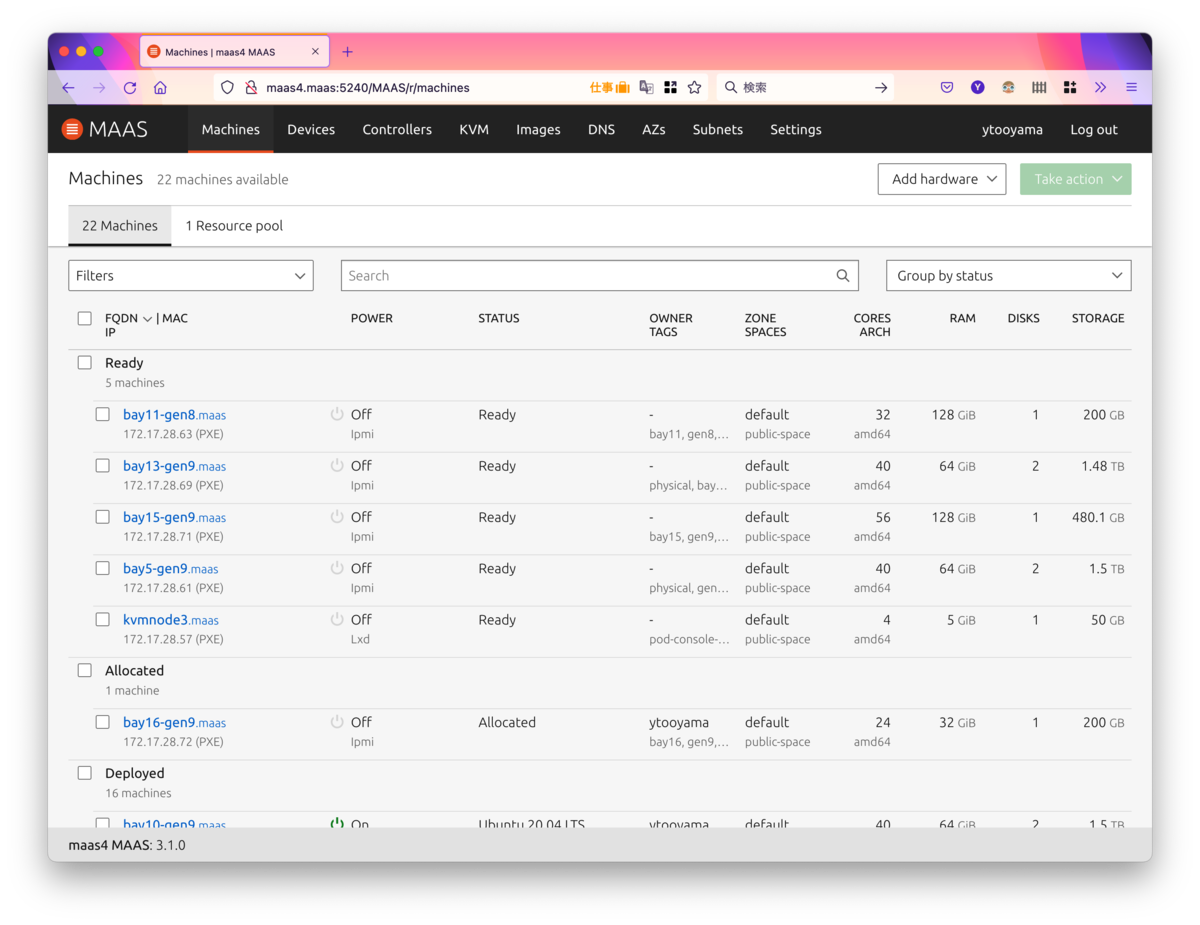The width and height of the screenshot is (1200, 925).
Task: Open the tracking protection shield icon
Action: [227, 88]
